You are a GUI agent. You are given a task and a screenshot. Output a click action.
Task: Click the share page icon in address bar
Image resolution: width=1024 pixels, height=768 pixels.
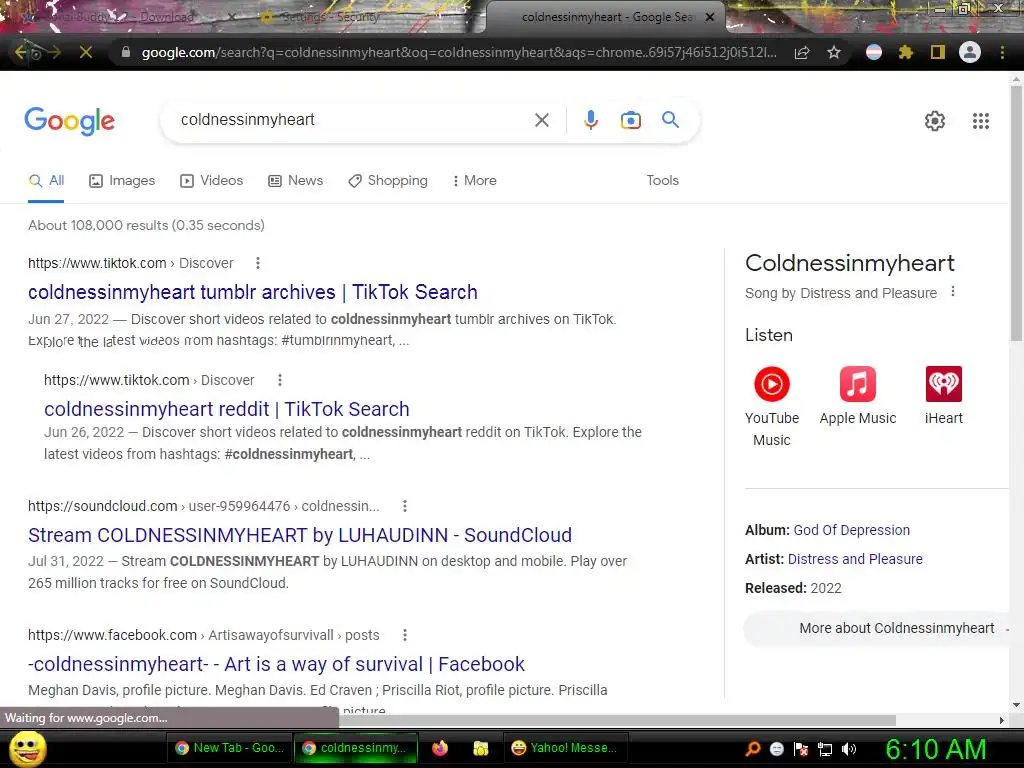802,52
